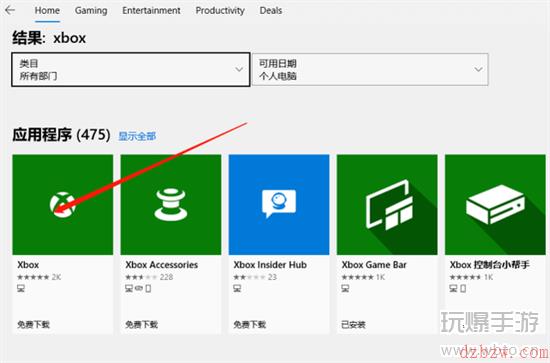Click the PC device icon under Xbox 控制台小帮手

coord(454,289)
